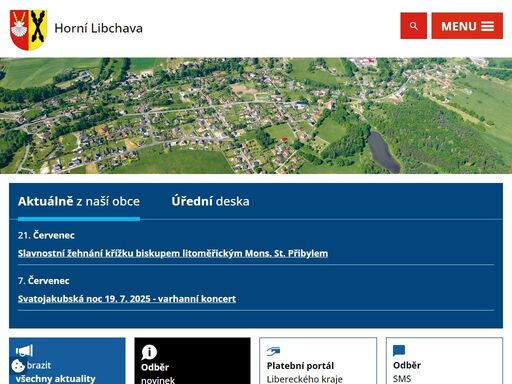Open Slavnostní žehnání křížku article link
The height and width of the screenshot is (384, 512).
(x=173, y=253)
